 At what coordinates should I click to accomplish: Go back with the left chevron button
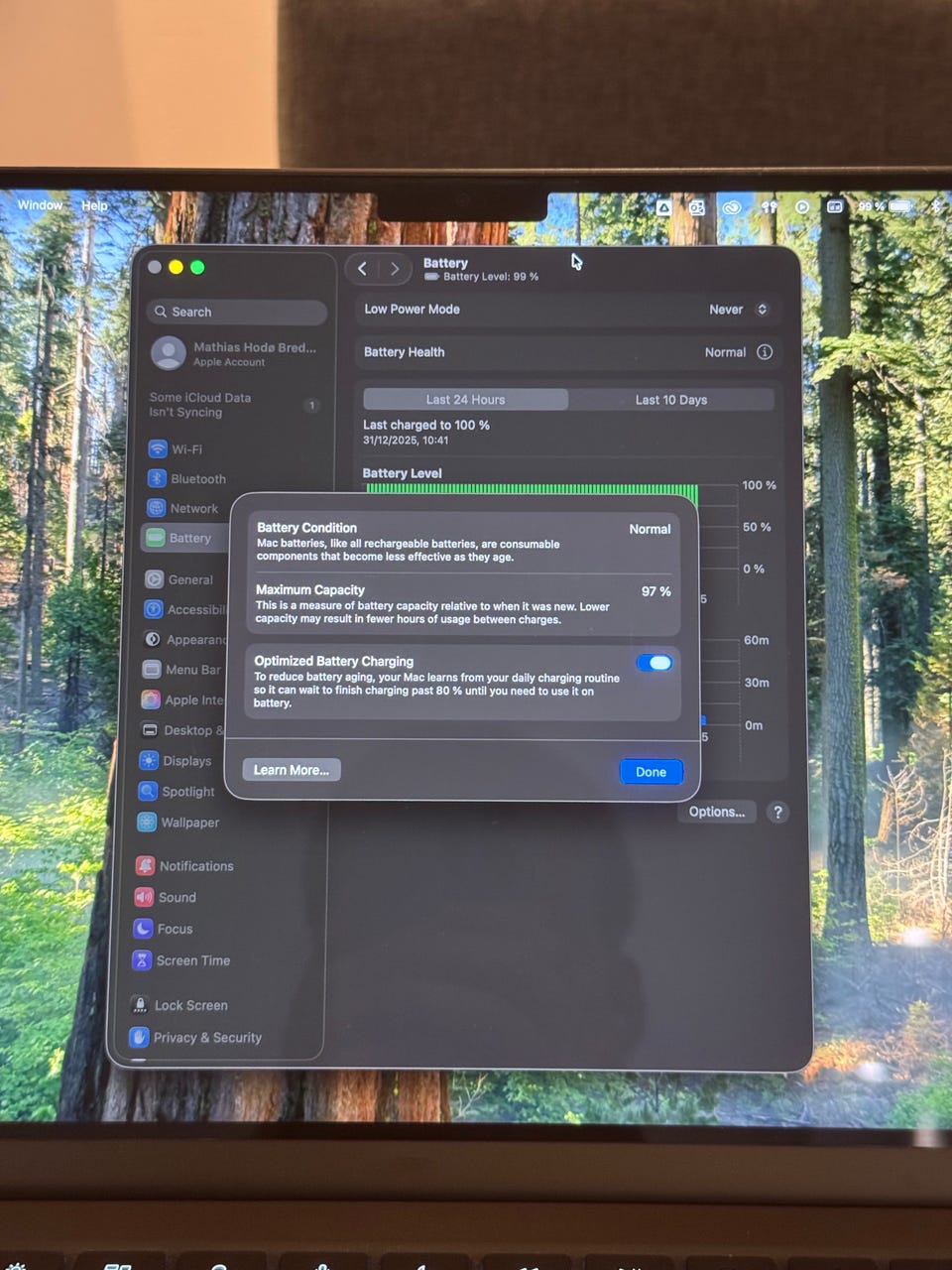coord(362,269)
